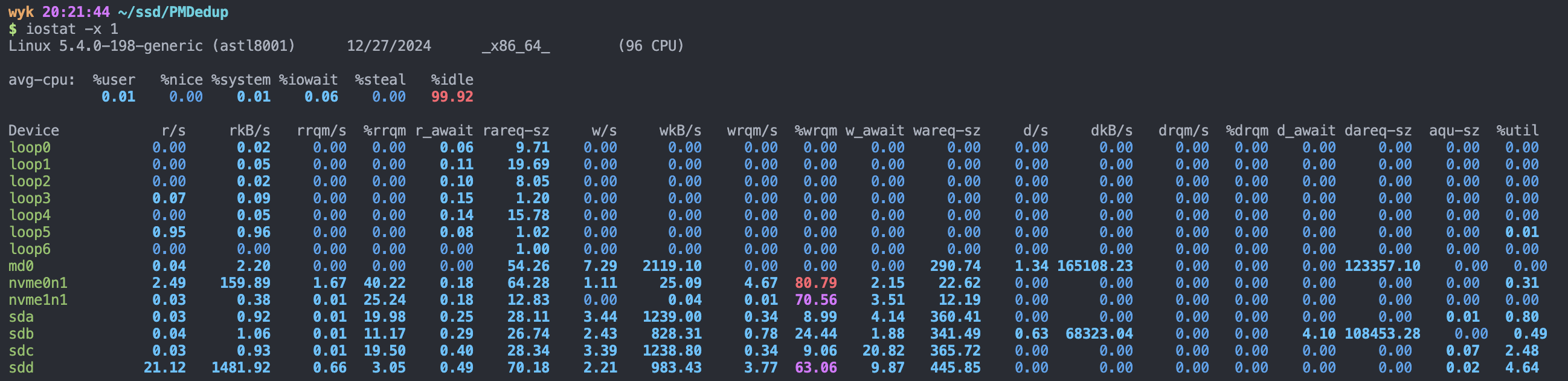Click nvme0n1's %wrqm value 80.79
This screenshot has width=1568, height=381.
pos(815,283)
